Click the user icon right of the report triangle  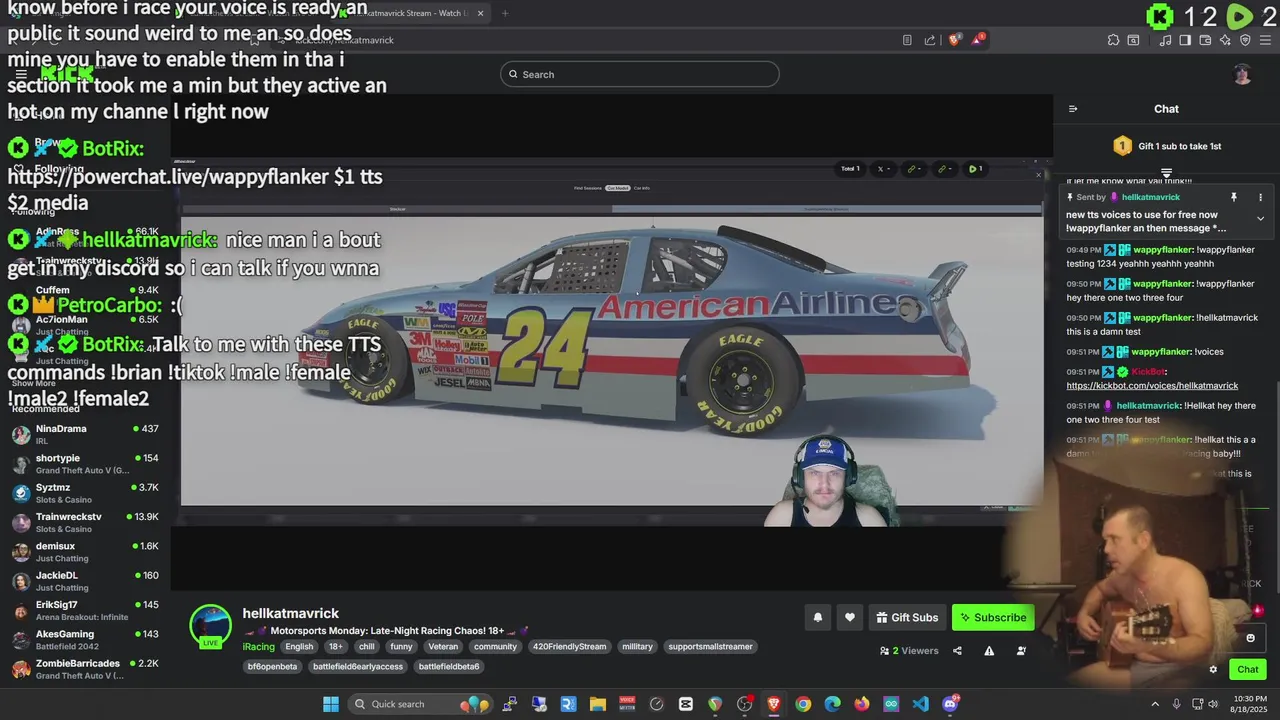1021,651
